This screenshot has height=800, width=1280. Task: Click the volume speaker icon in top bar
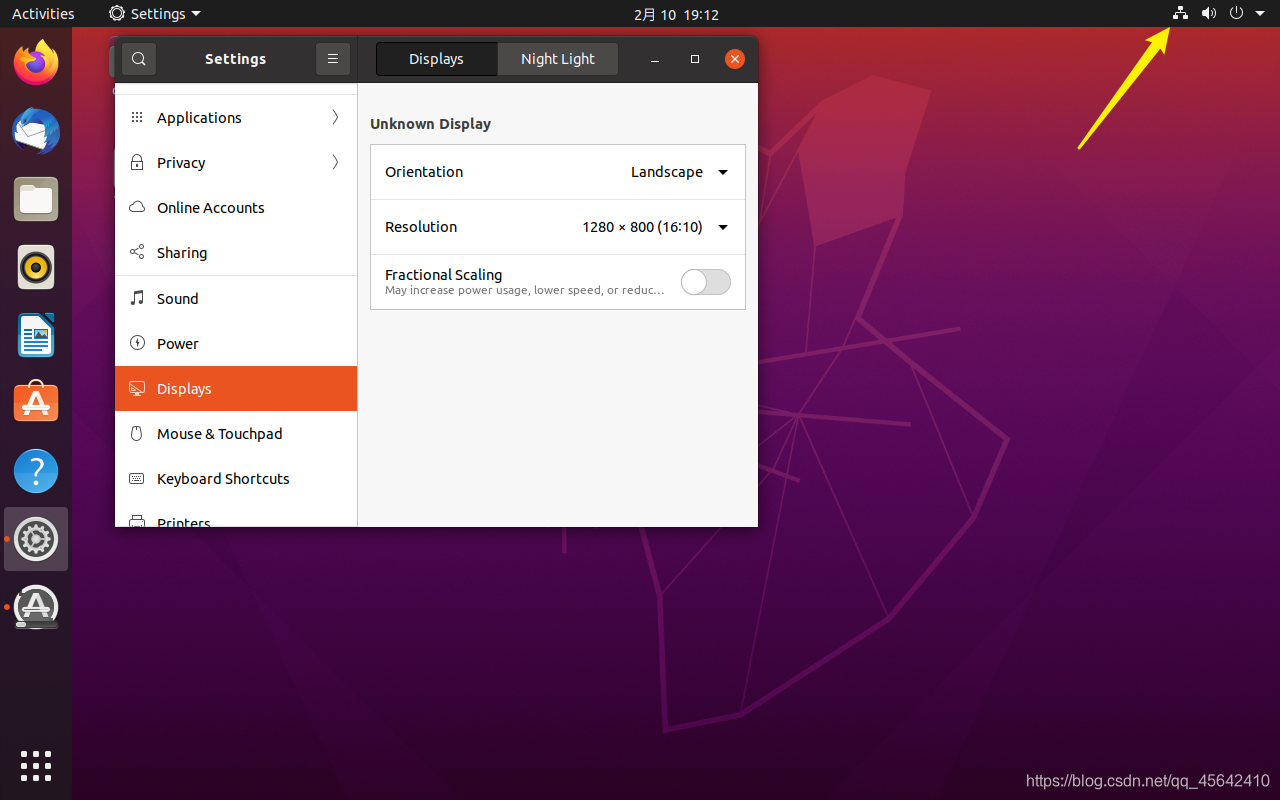point(1208,14)
